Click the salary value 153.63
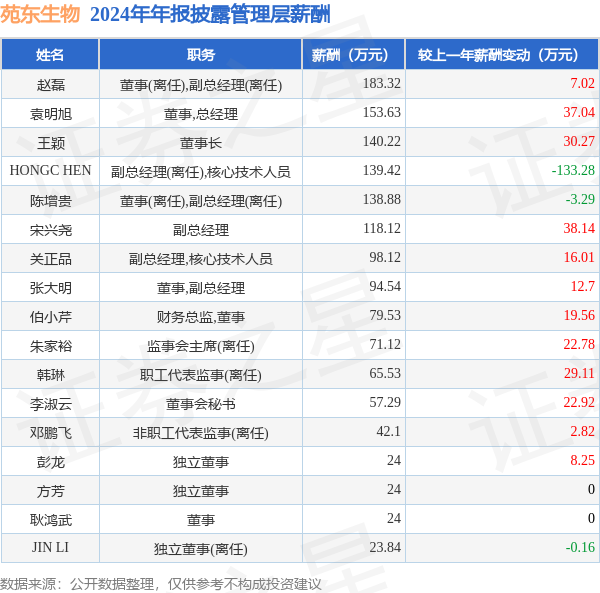Image resolution: width=600 pixels, height=593 pixels. pos(382,112)
